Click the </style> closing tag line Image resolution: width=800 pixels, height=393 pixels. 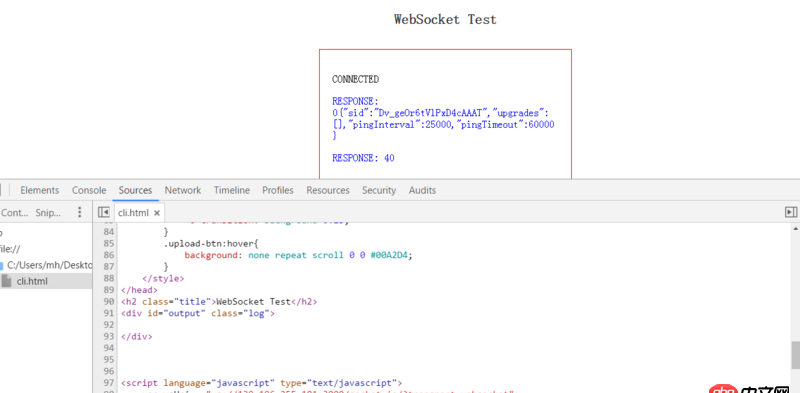pos(163,279)
